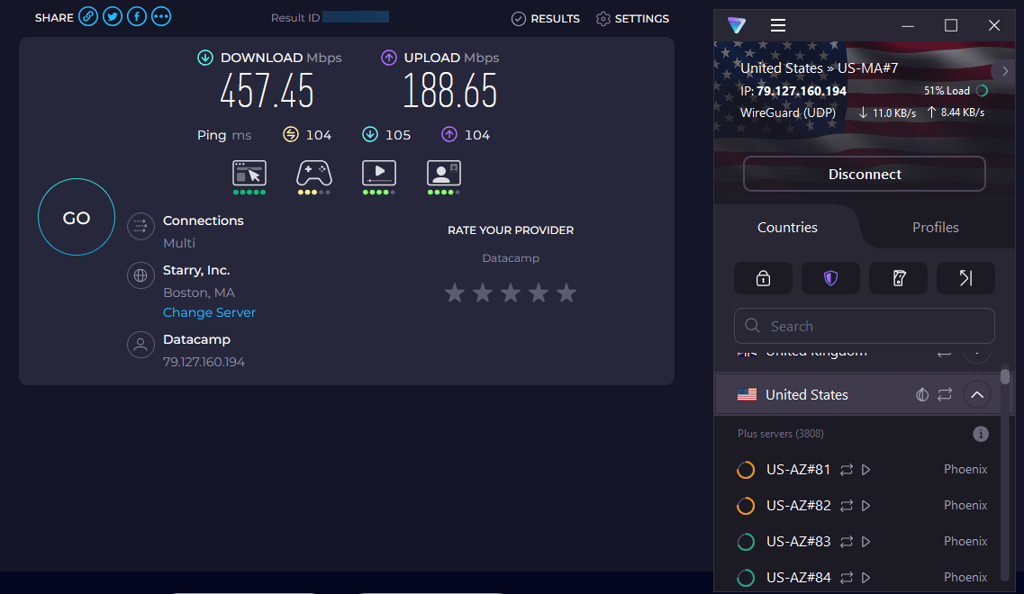
Task: Copy share link icon in Speedtest
Action: click(x=88, y=16)
